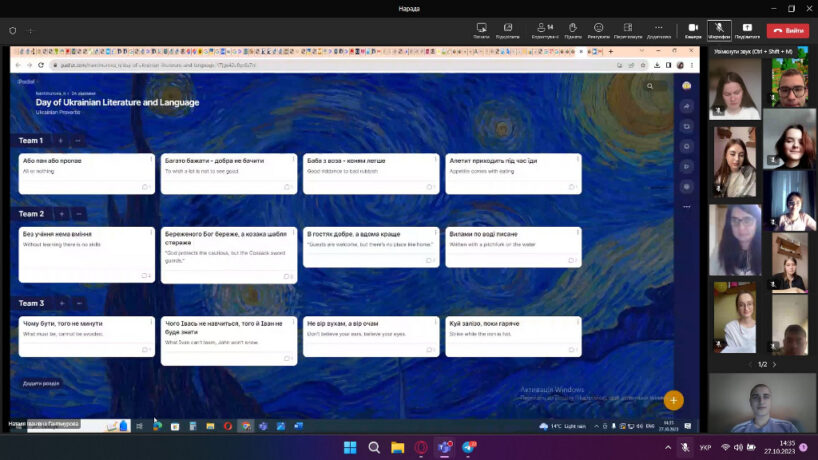The width and height of the screenshot is (818, 460).
Task: Add a post to Team 1 section
Action: pyautogui.click(x=61, y=140)
